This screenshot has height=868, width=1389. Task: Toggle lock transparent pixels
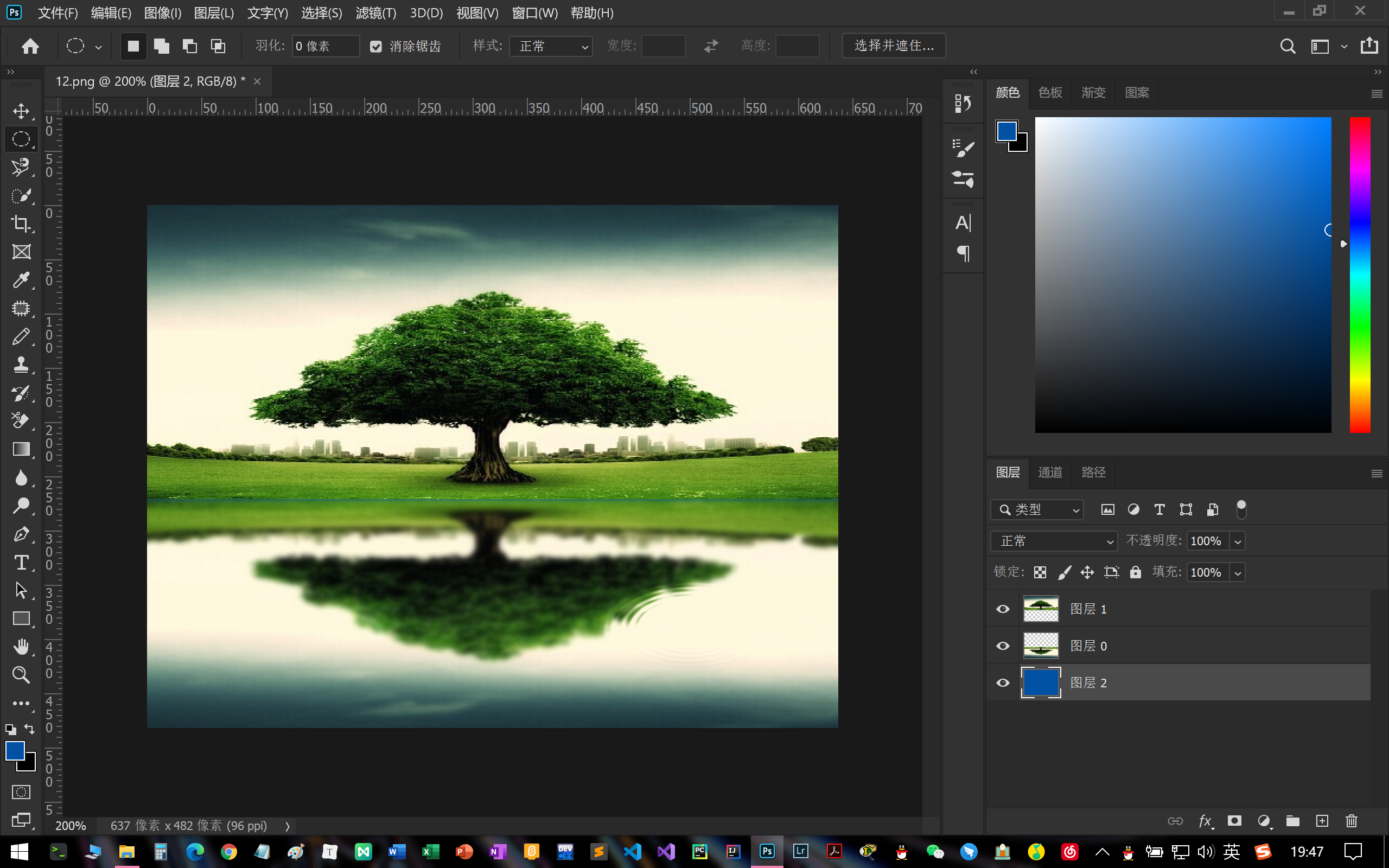click(1040, 572)
